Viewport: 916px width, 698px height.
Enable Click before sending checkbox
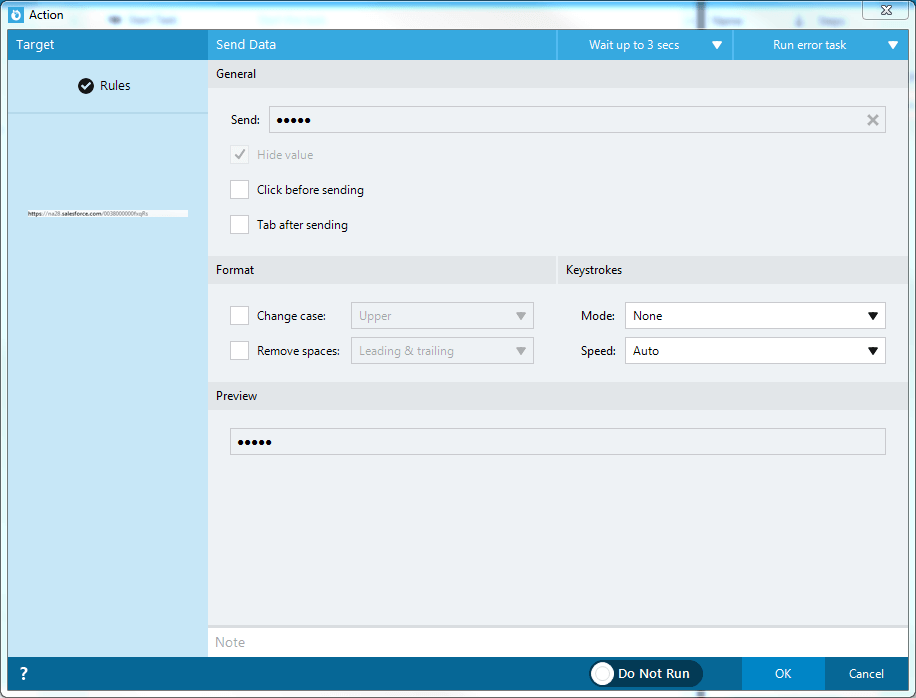click(240, 190)
